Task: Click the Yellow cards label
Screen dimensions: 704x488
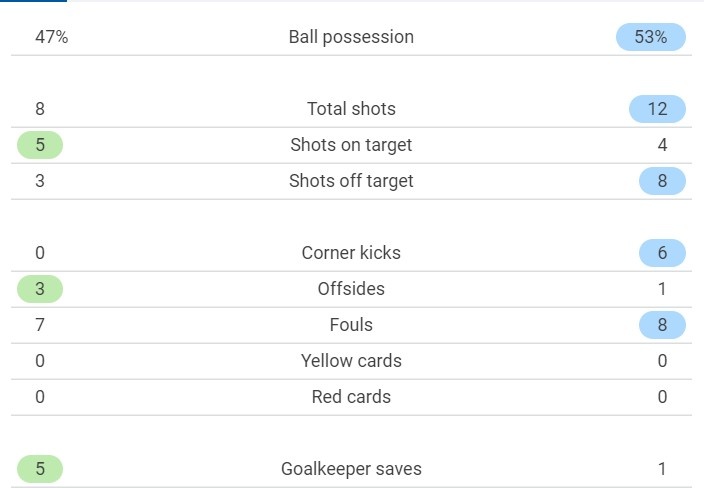Action: 351,361
